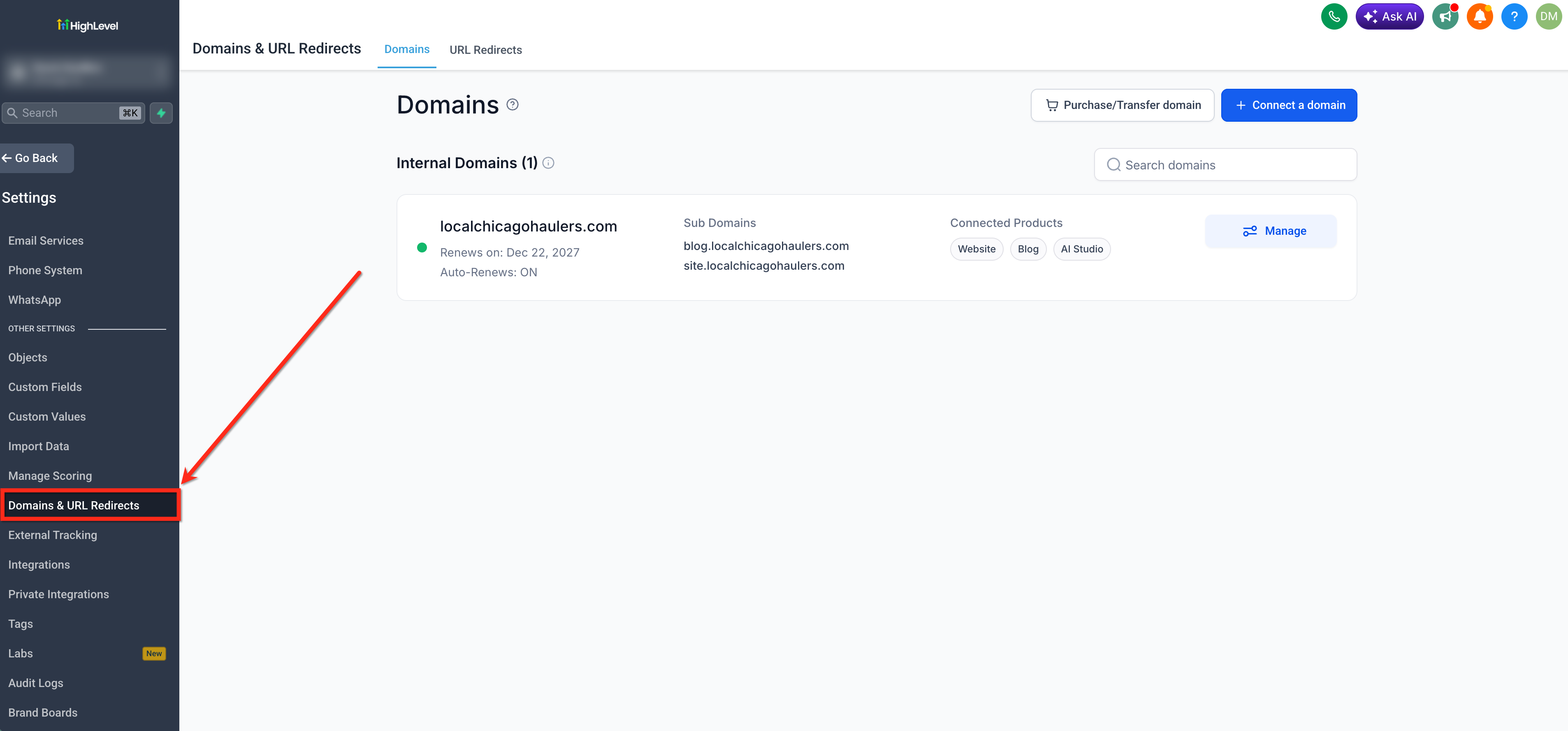
Task: Click the info icon next to Internal Domains
Action: point(548,163)
